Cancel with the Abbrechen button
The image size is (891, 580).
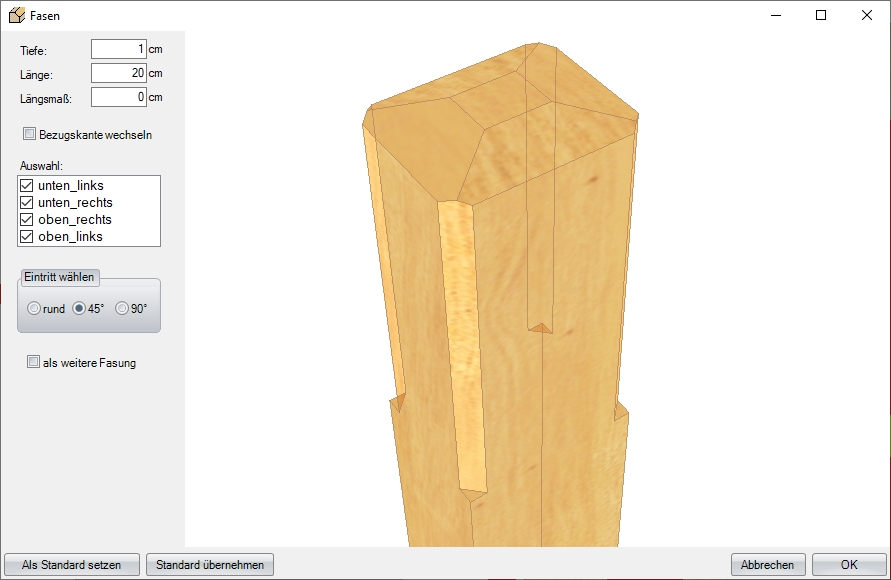click(x=768, y=565)
